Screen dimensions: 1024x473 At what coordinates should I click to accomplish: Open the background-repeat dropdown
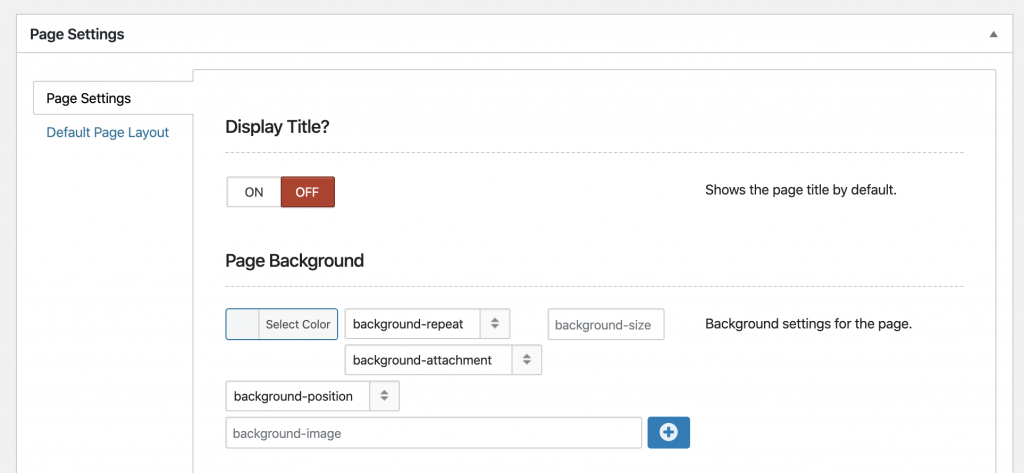tap(412, 324)
